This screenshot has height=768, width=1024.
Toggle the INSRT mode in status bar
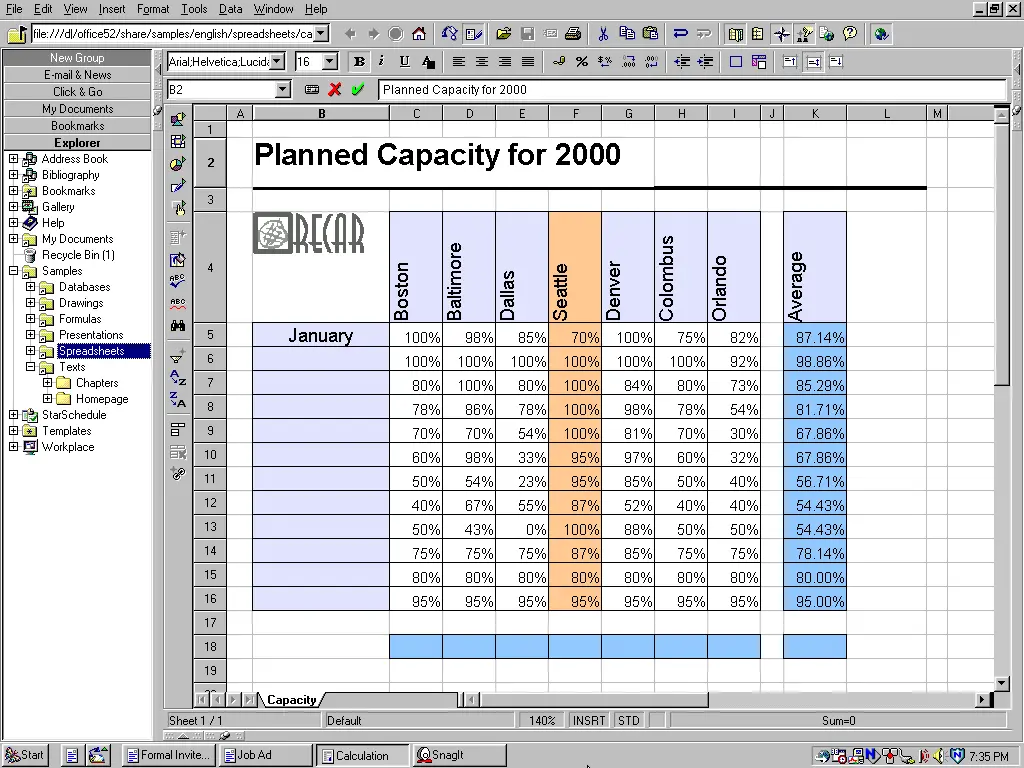coord(589,720)
